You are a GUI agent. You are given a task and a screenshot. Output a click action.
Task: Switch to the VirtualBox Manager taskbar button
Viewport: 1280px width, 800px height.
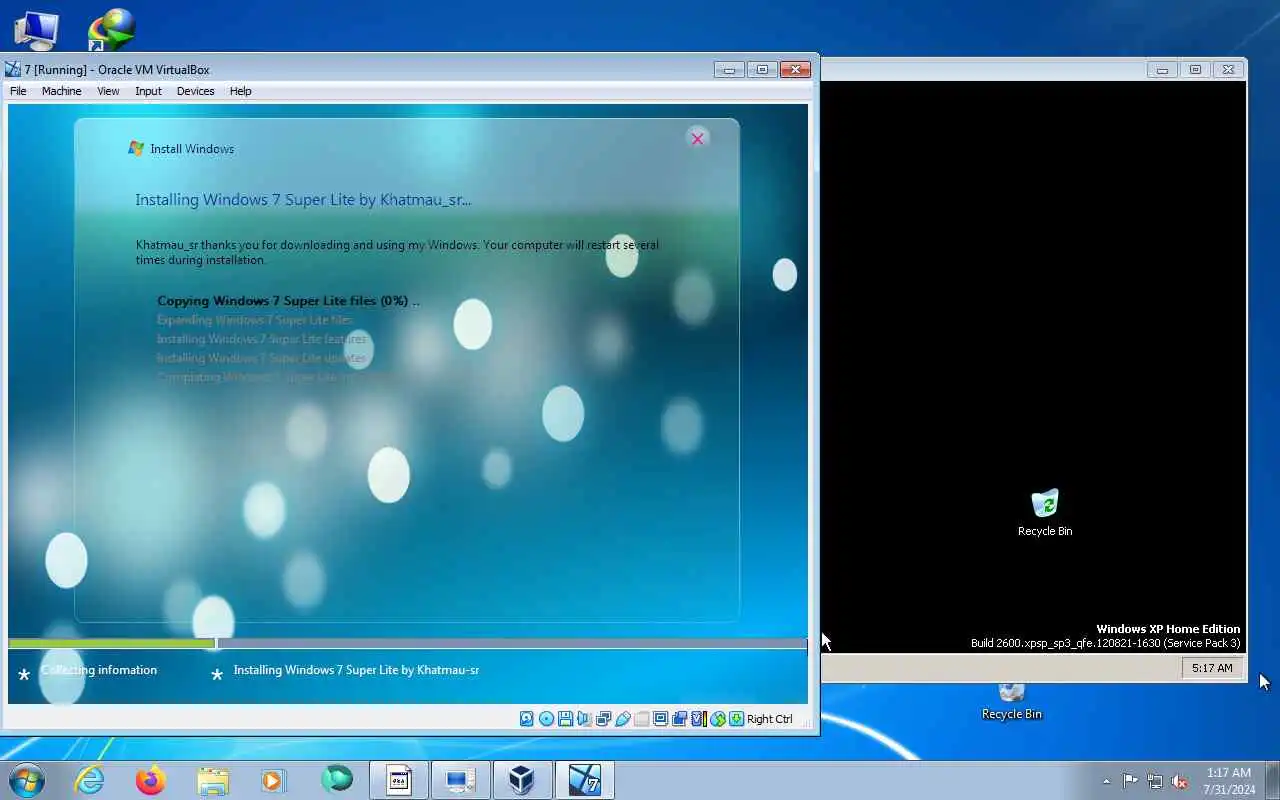coord(522,780)
